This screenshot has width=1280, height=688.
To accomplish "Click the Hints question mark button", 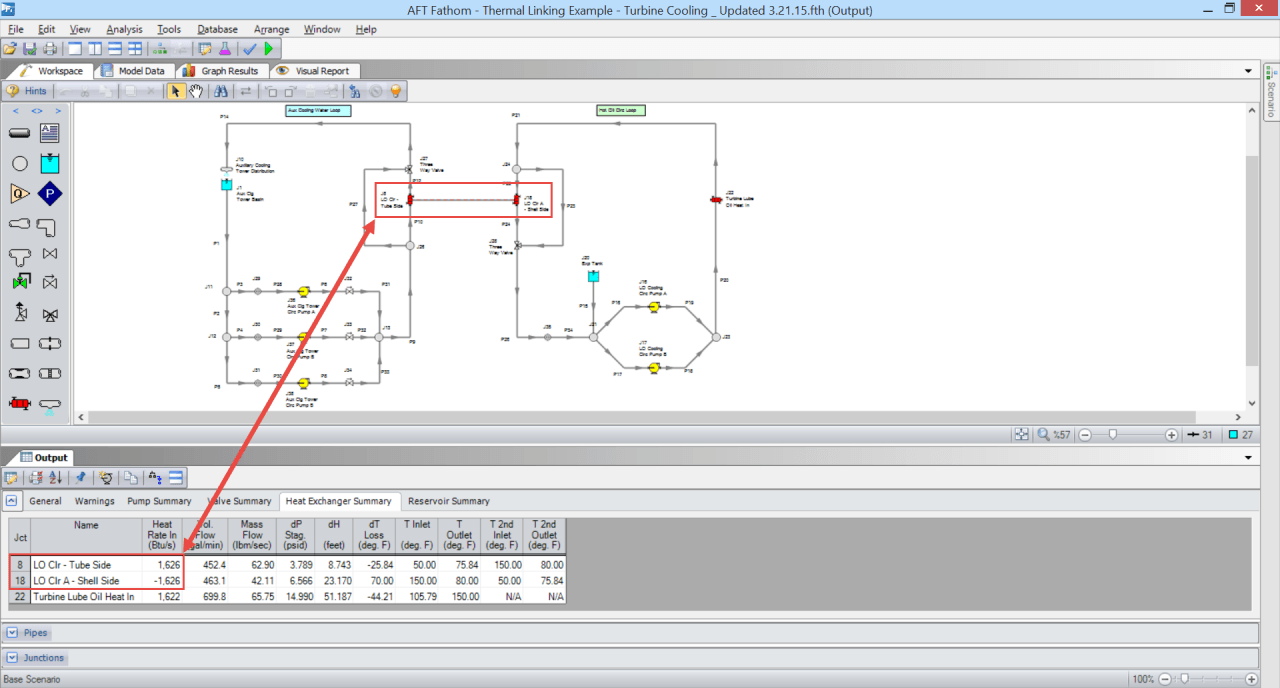I will tap(28, 91).
